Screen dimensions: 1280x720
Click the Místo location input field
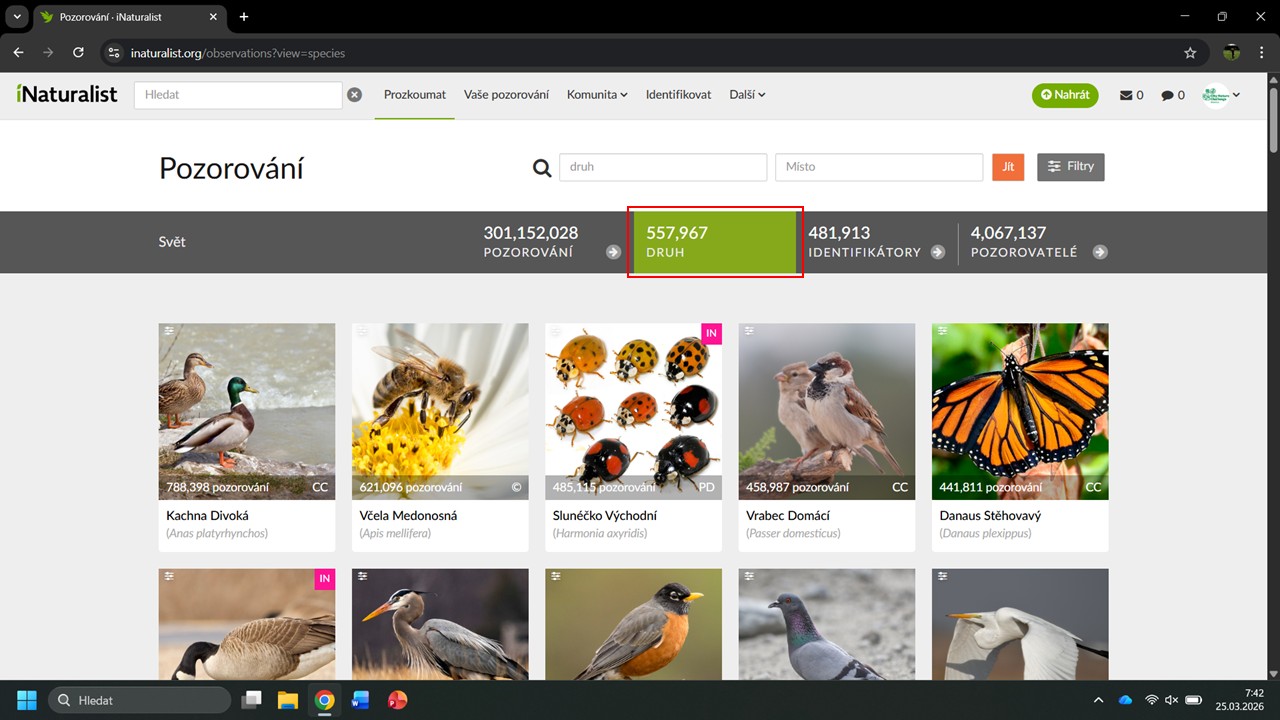click(x=878, y=167)
